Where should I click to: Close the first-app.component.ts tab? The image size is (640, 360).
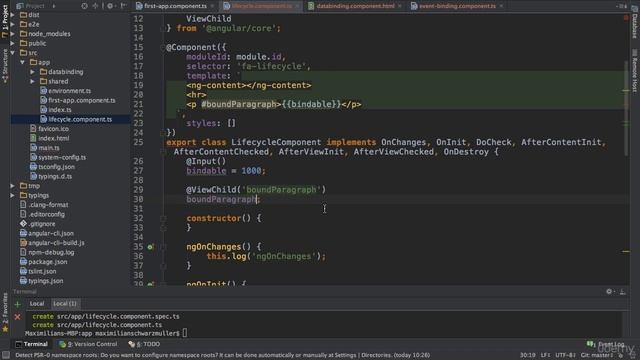pos(212,6)
